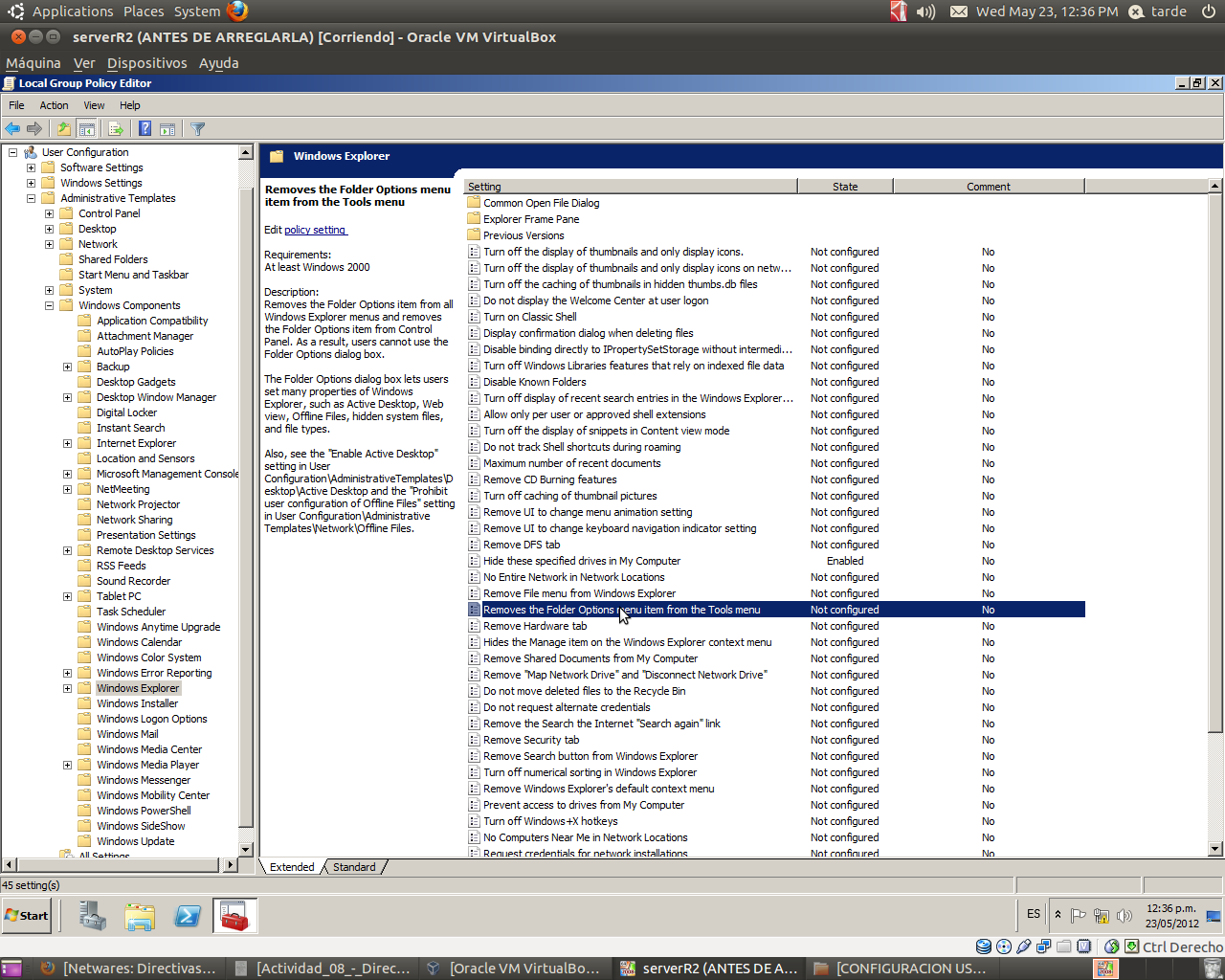Launch PowerShell from the Windows taskbar
Viewport: 1225px width, 980px height.
coord(188,916)
